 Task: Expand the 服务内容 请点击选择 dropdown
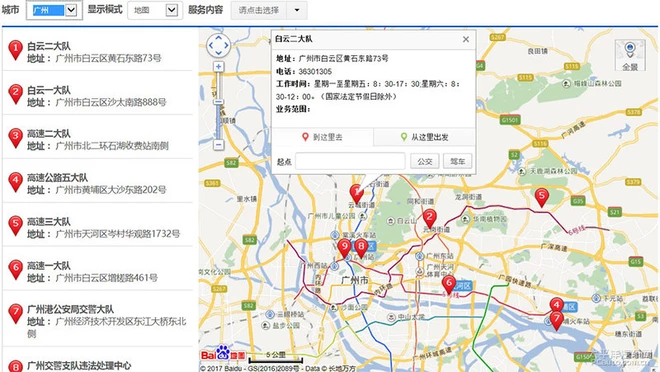pyautogui.click(x=269, y=10)
